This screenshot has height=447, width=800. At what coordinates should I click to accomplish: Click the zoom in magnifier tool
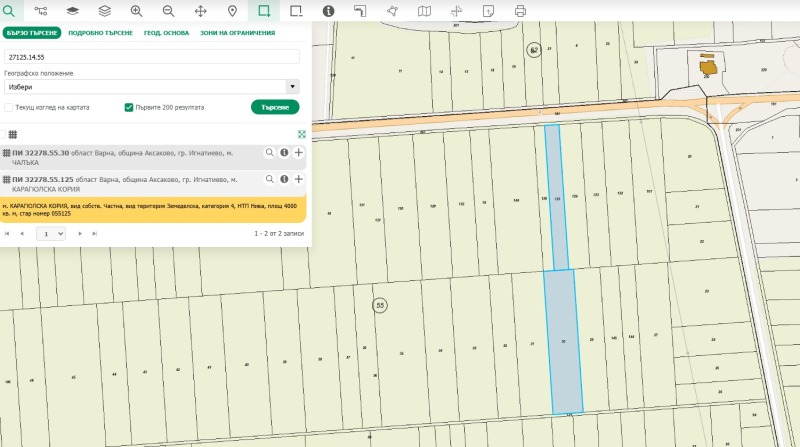pyautogui.click(x=136, y=11)
